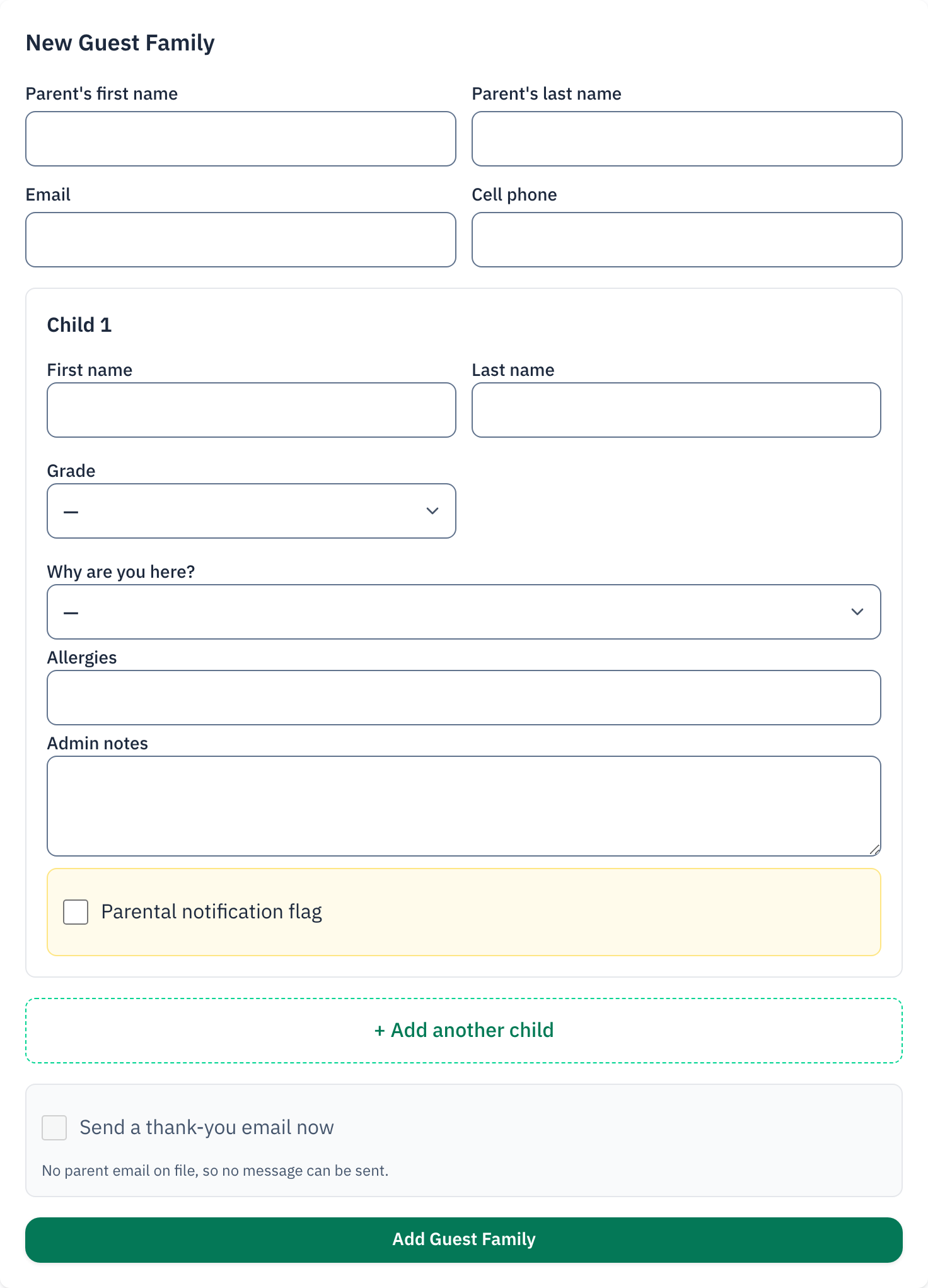Click the Child 1 section heading
928x1288 pixels.
(x=79, y=325)
